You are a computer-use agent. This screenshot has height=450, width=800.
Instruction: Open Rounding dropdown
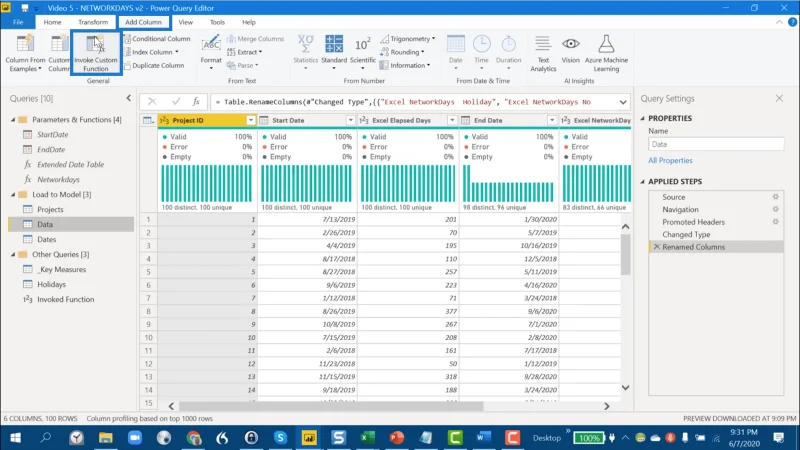click(x=422, y=52)
